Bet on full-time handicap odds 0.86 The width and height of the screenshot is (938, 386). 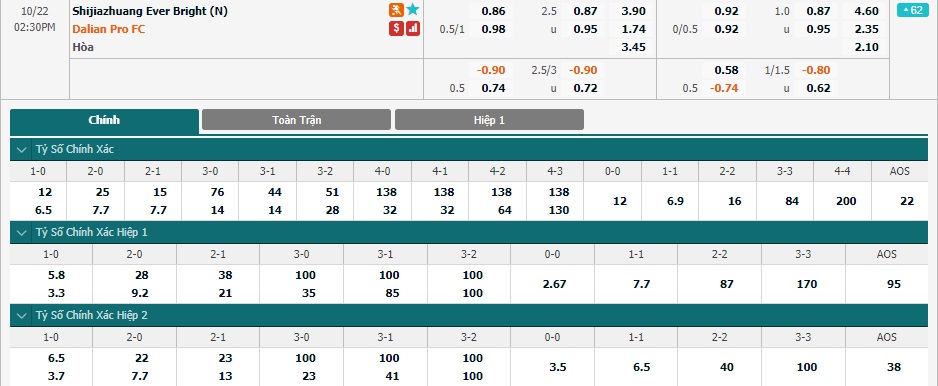coord(494,11)
